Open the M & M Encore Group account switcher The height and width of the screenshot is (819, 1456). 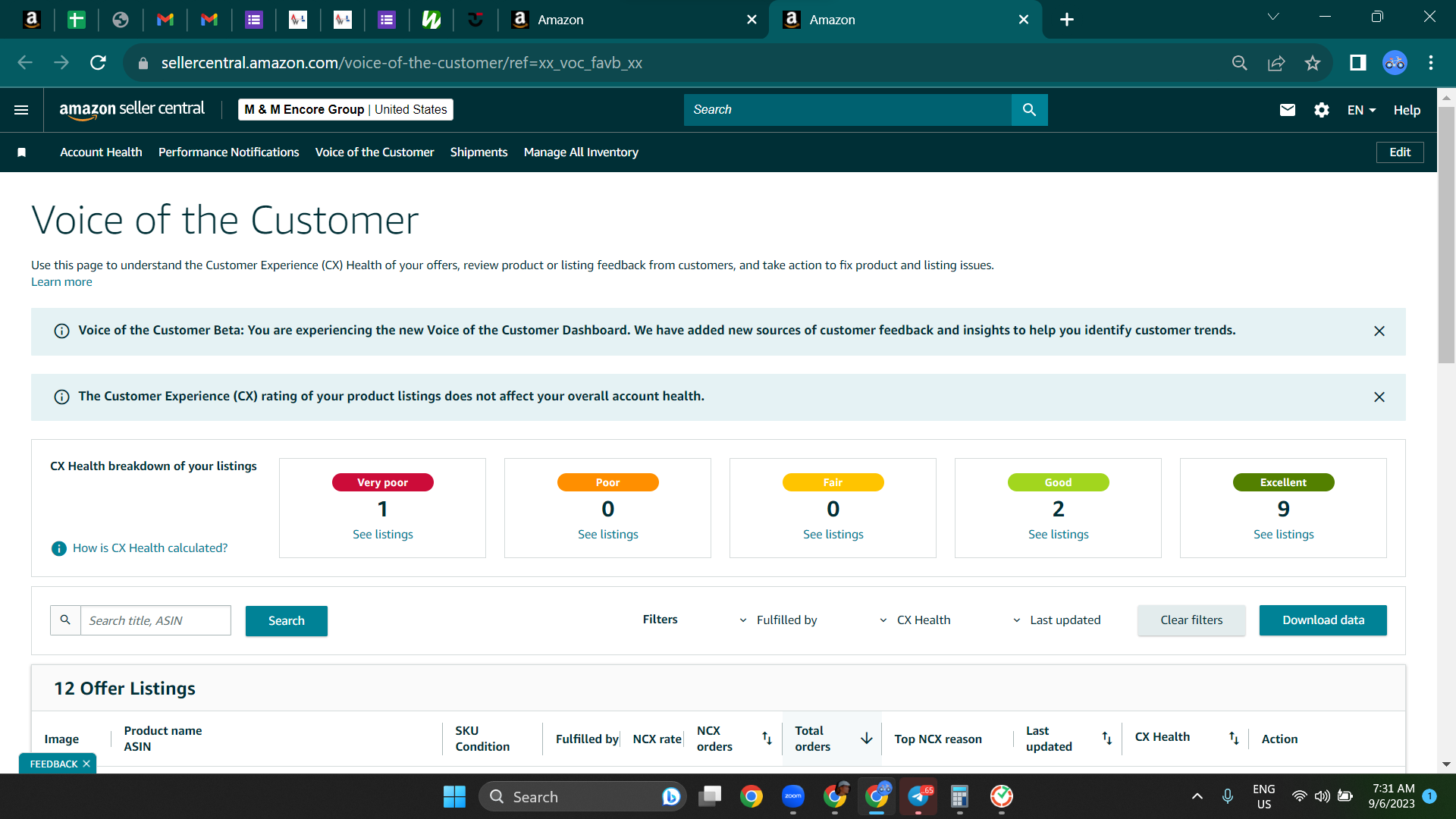pyautogui.click(x=346, y=110)
